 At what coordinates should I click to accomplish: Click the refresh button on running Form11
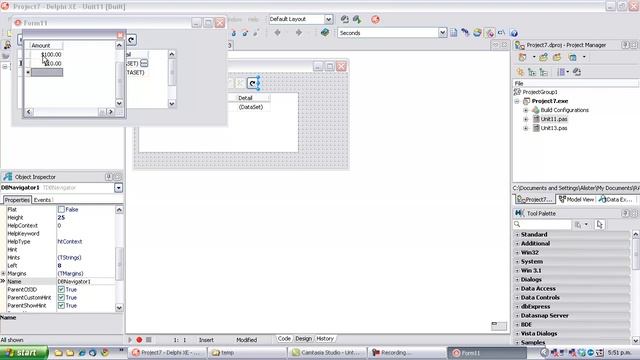pos(131,40)
